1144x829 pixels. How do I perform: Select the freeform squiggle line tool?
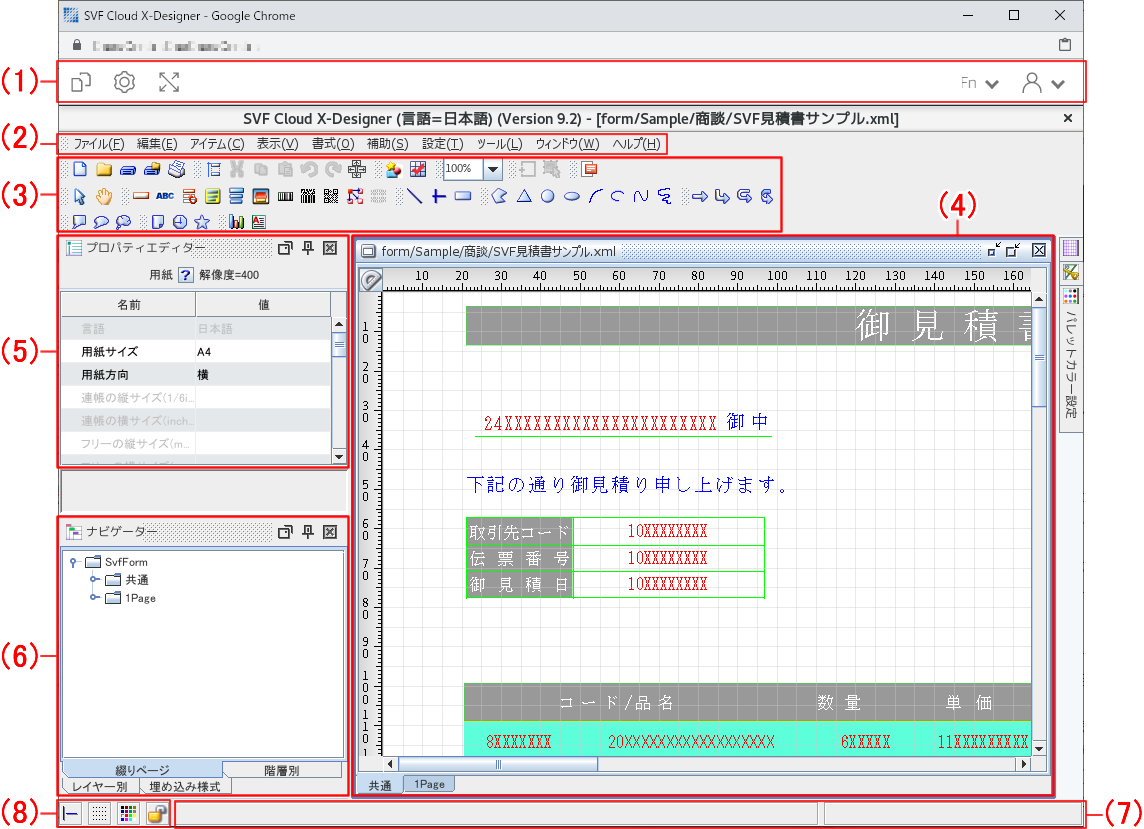pyautogui.click(x=664, y=196)
